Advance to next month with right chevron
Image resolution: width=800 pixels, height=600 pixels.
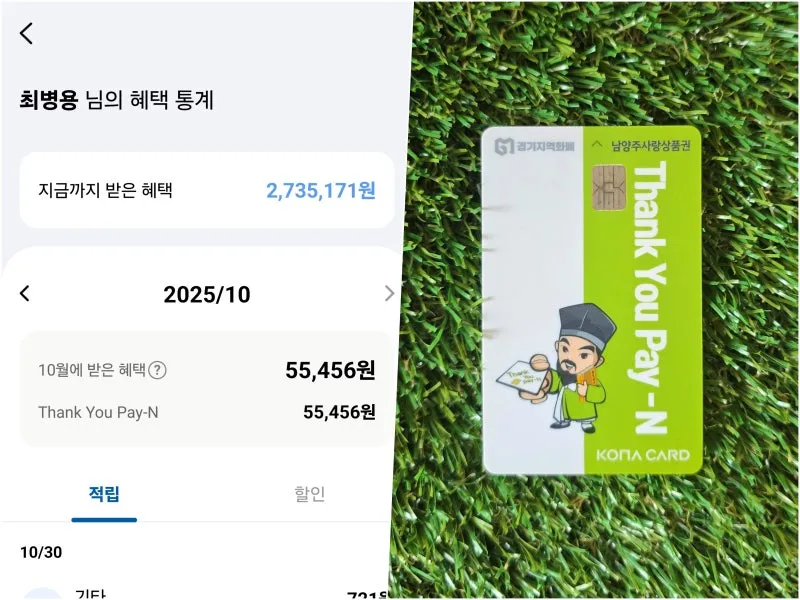389,293
